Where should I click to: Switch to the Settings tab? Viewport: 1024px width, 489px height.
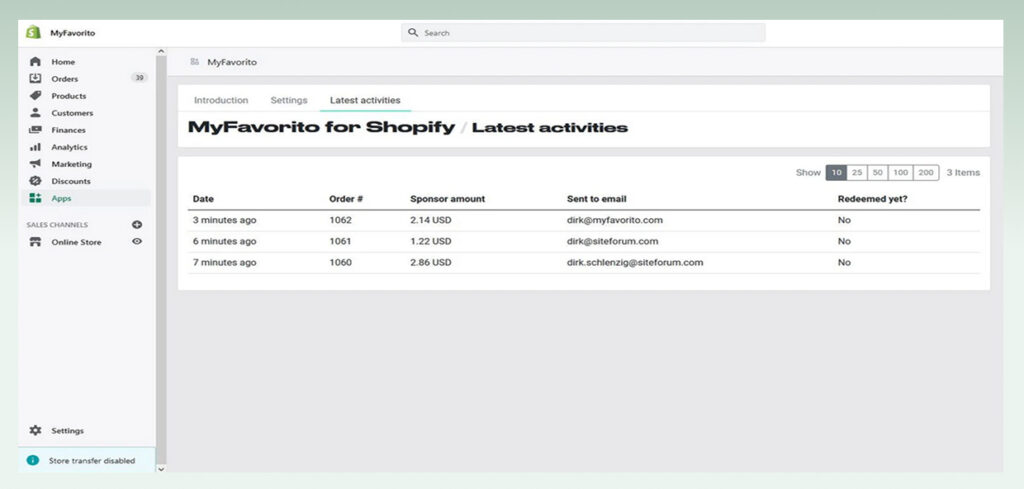(x=289, y=100)
